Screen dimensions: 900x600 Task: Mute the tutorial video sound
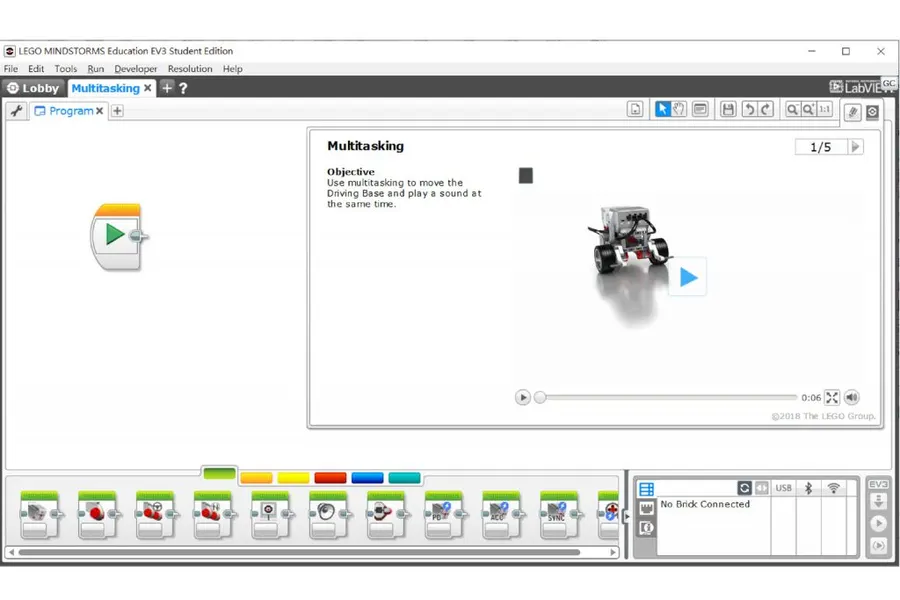coord(852,397)
